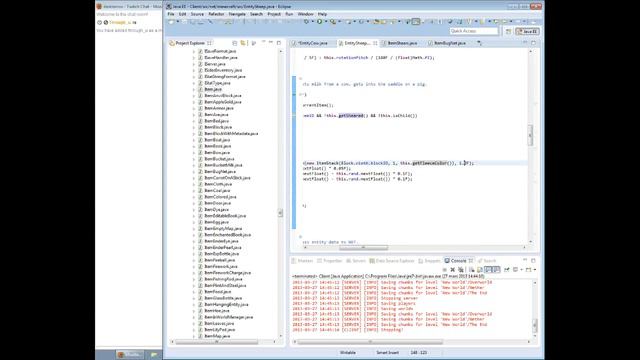The height and width of the screenshot is (360, 640).
Task: Switch to the Properties view tab
Action: tap(329, 261)
